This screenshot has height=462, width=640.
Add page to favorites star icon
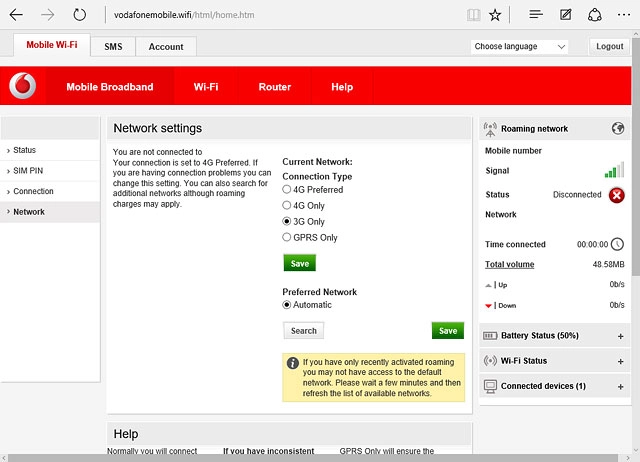click(x=496, y=15)
